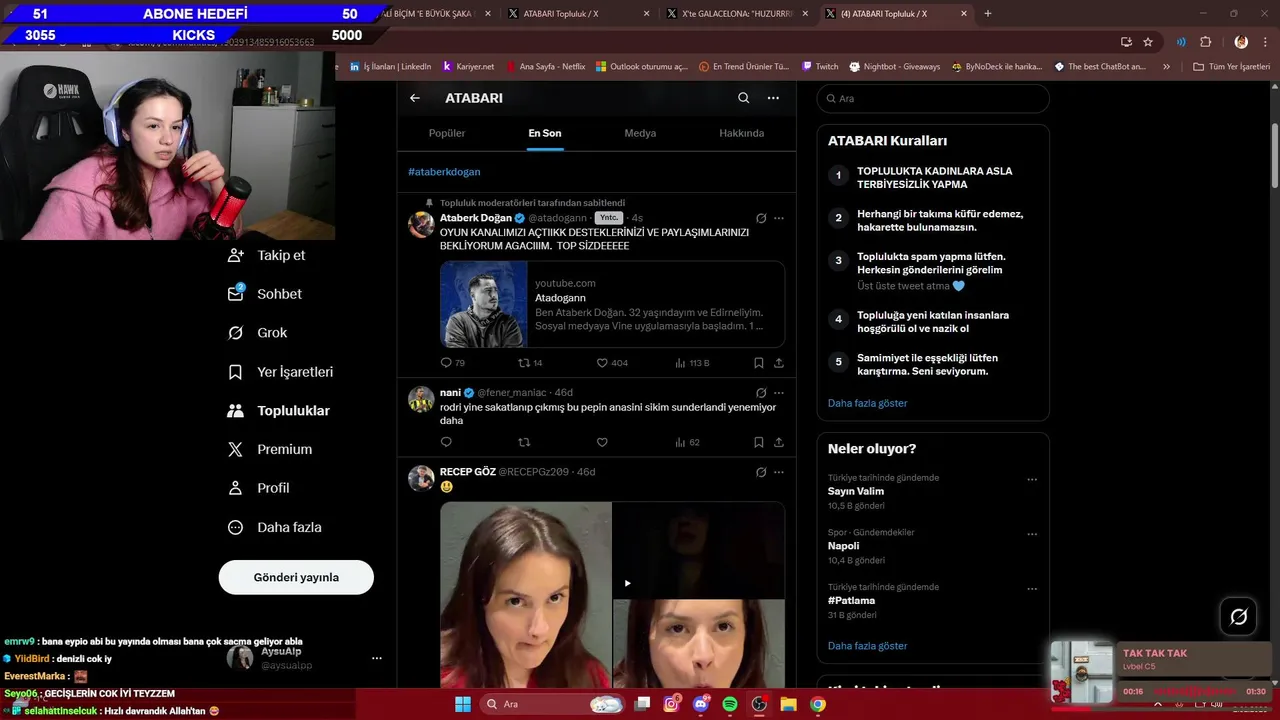Switch to the Medya tab

640,133
